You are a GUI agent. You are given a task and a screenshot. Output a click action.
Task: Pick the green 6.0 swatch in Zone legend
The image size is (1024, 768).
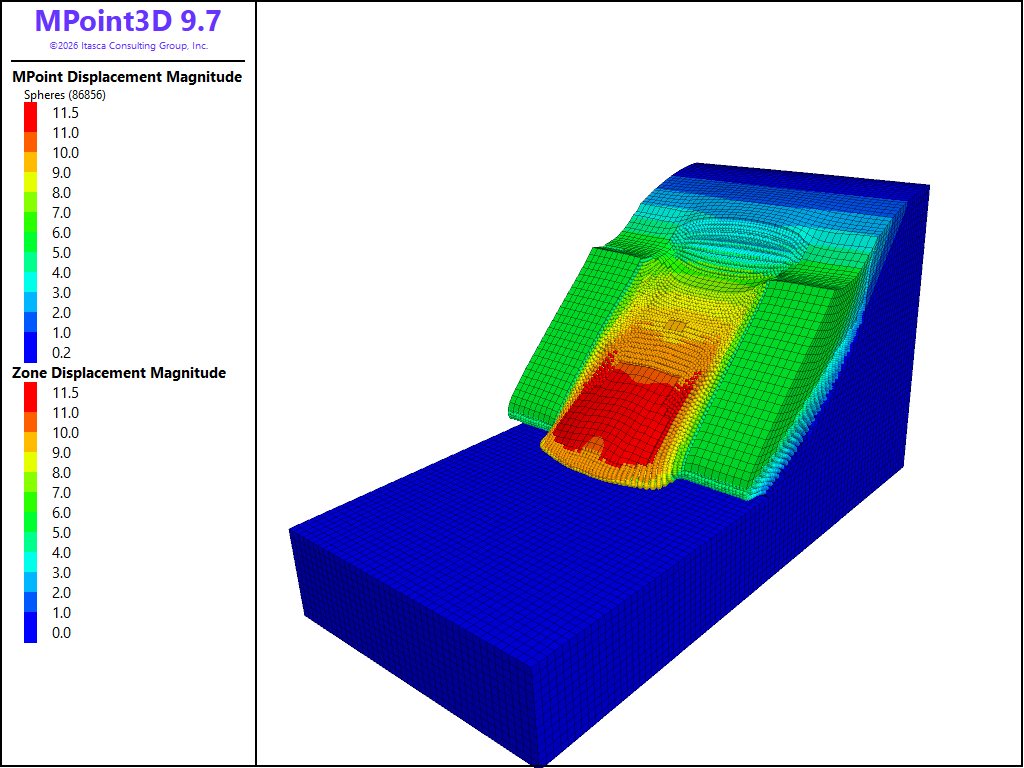[31, 522]
